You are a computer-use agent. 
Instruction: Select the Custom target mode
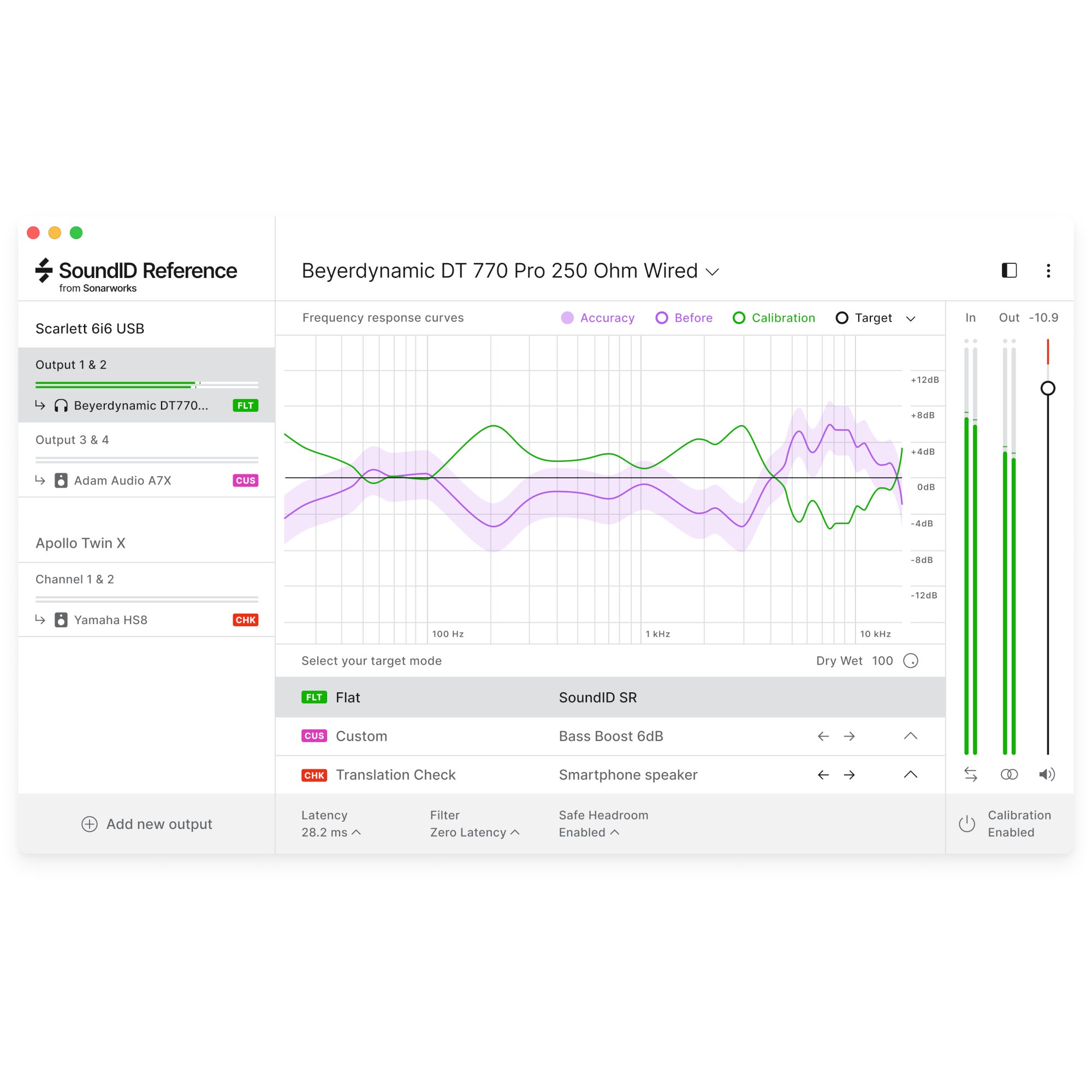click(x=610, y=736)
